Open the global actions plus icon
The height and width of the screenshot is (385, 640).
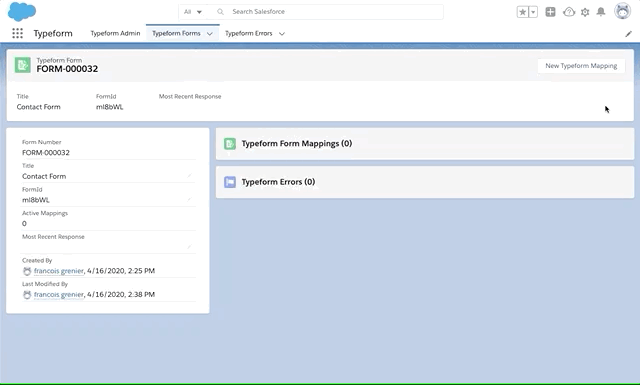(550, 12)
